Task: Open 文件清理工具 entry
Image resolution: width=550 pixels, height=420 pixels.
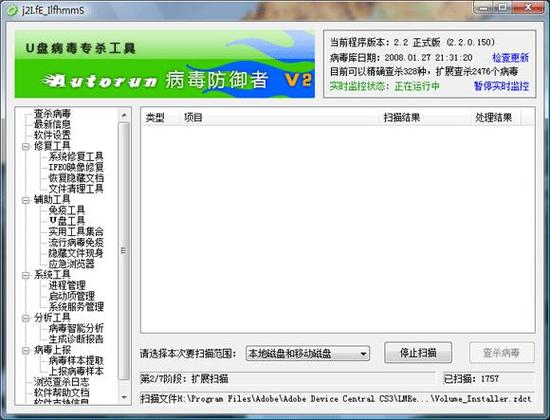Action: tap(76, 189)
